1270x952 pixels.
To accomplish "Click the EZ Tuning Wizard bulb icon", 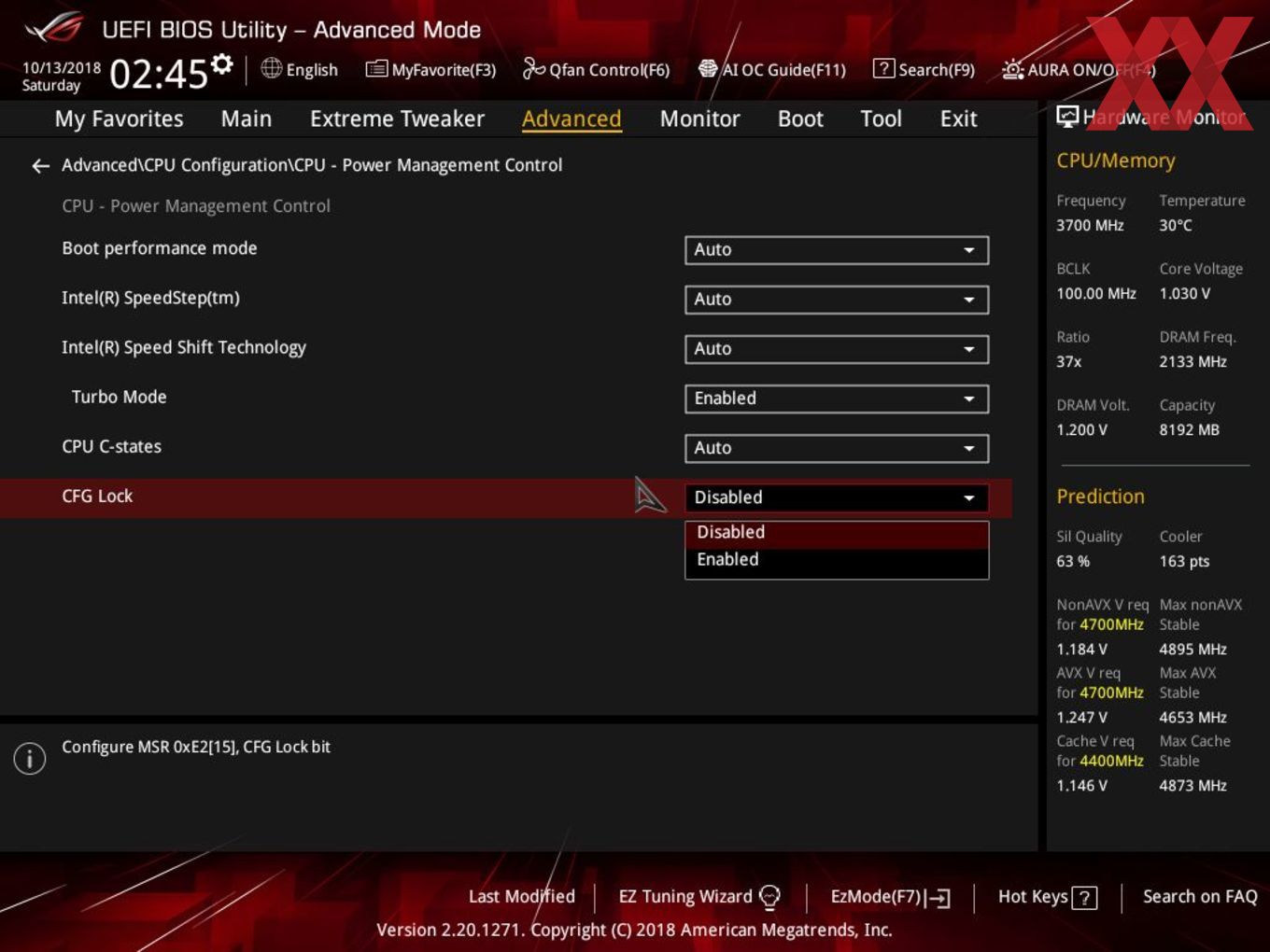I will [x=769, y=897].
